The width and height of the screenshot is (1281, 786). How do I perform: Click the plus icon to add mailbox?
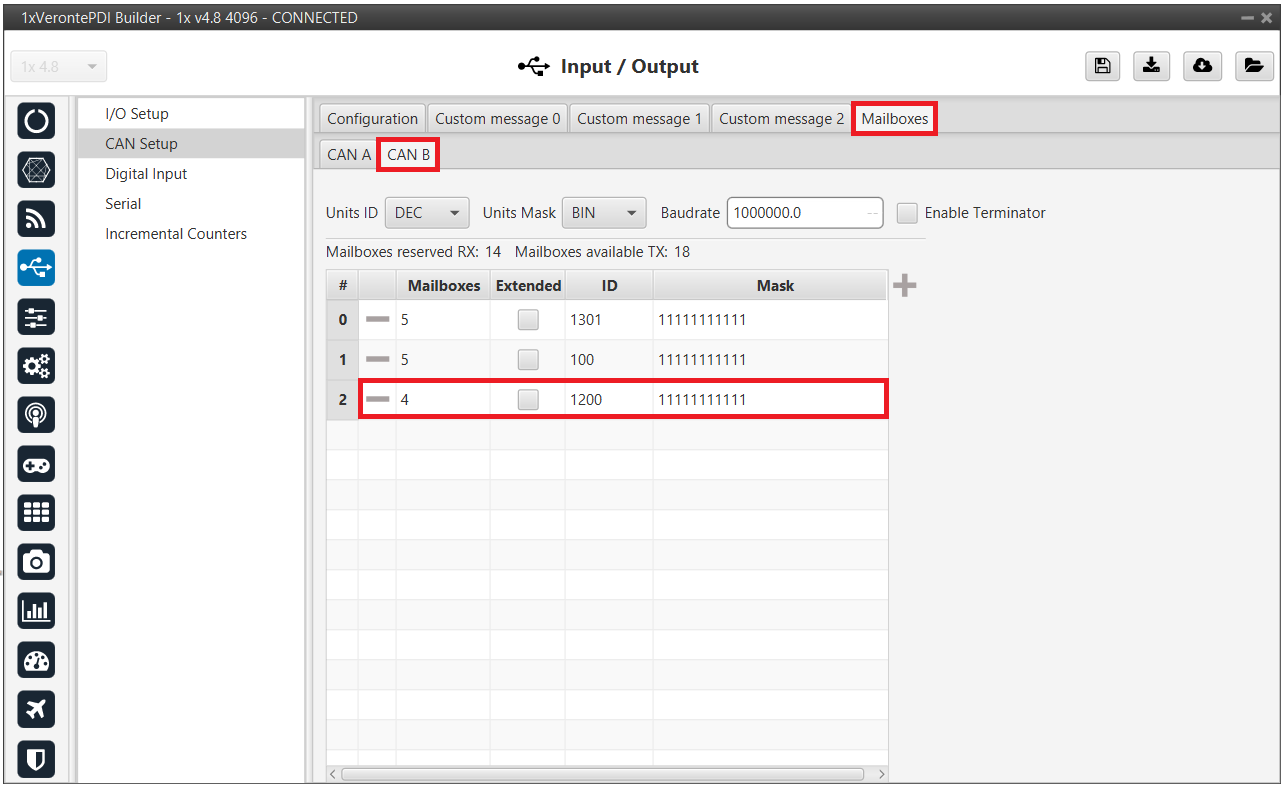(904, 286)
